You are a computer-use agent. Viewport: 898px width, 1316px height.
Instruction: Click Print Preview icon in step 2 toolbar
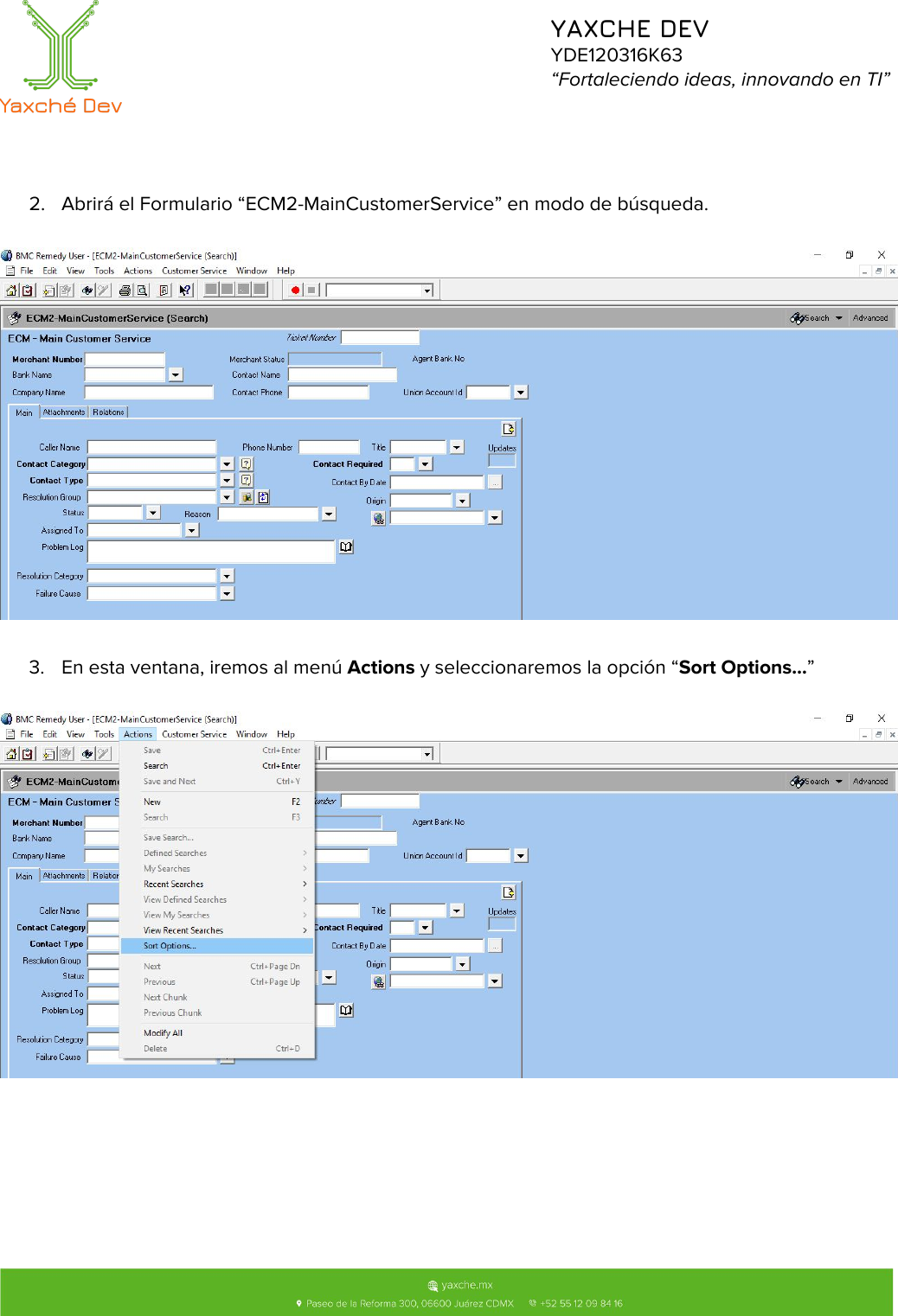pos(142,291)
